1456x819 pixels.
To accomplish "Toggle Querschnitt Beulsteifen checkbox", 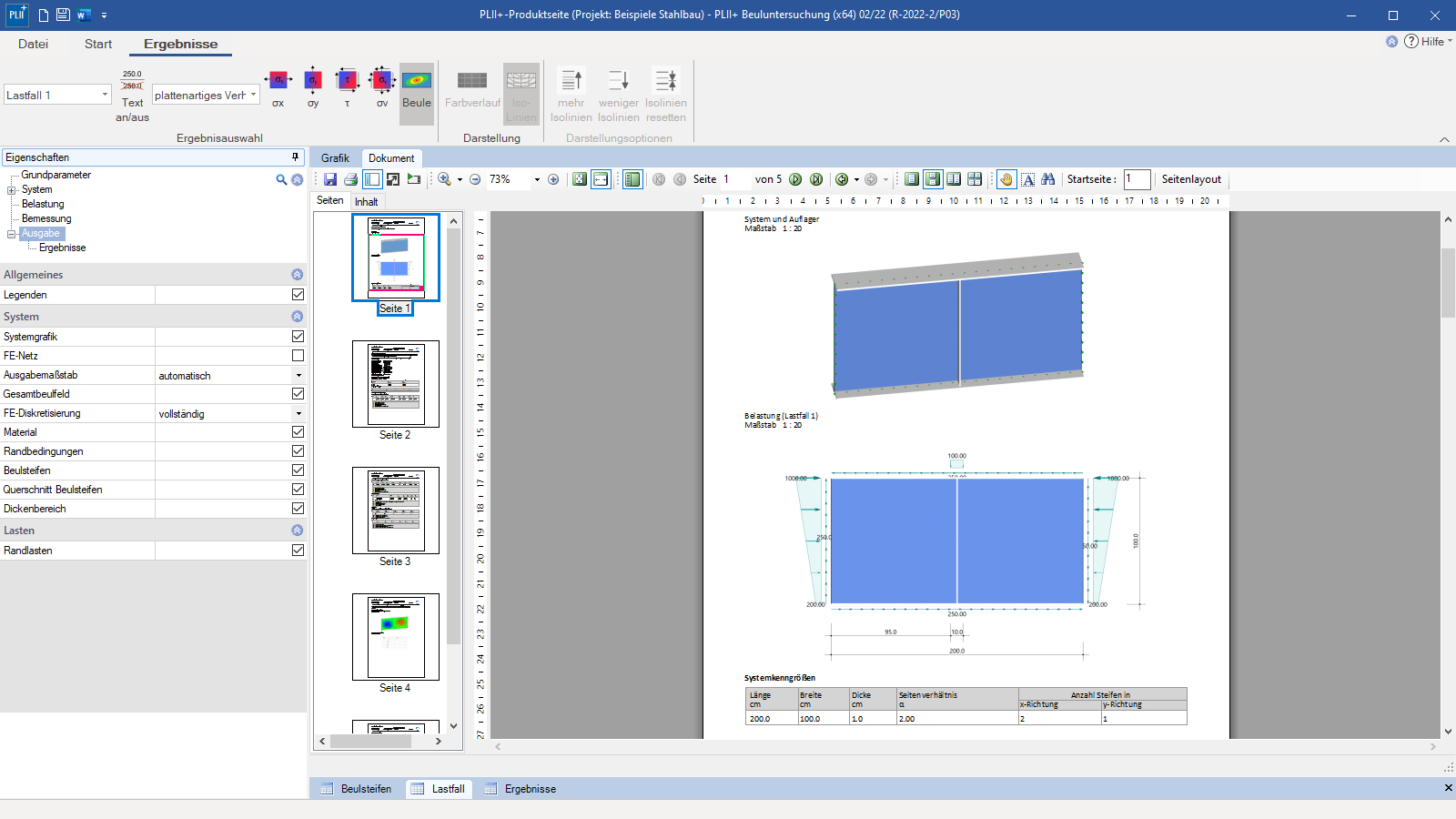I will pos(298,490).
